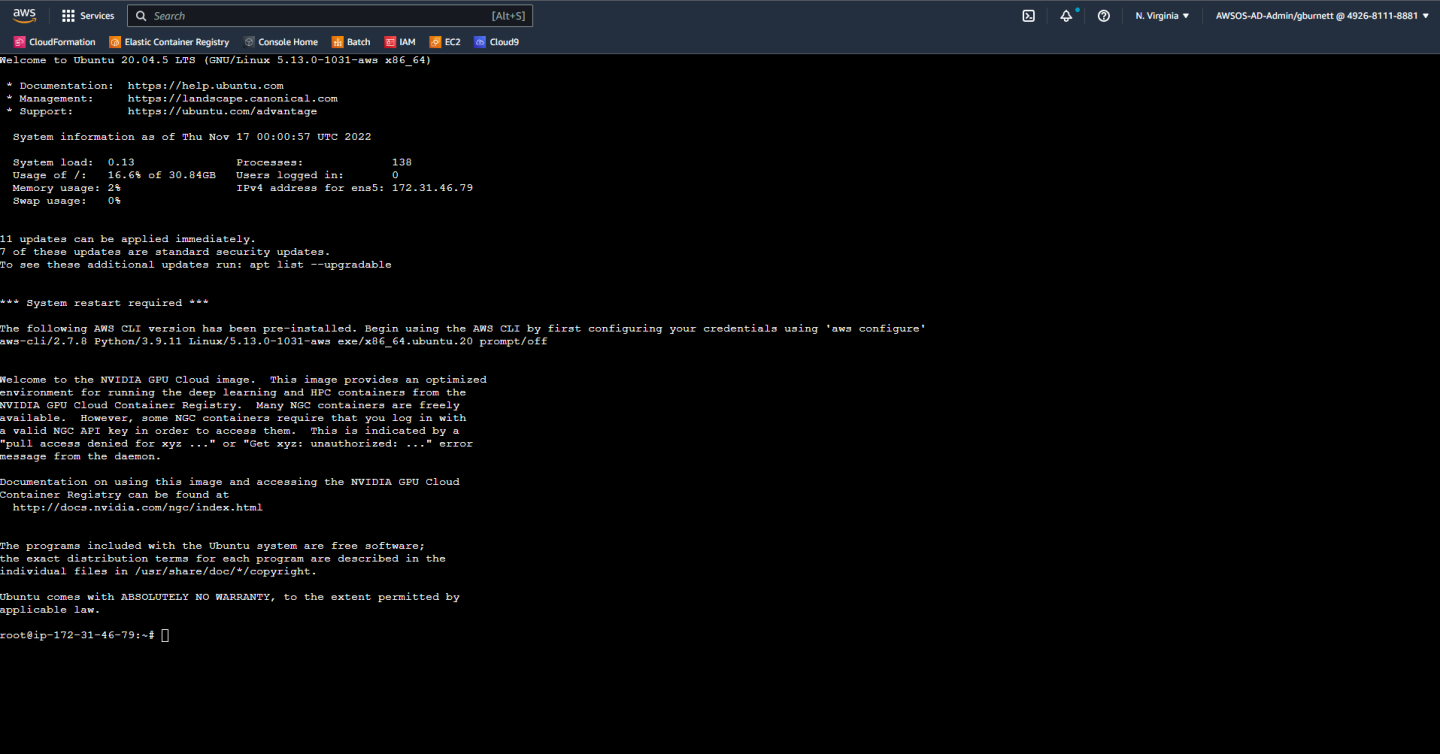Open the EC2 console icon

(x=444, y=41)
